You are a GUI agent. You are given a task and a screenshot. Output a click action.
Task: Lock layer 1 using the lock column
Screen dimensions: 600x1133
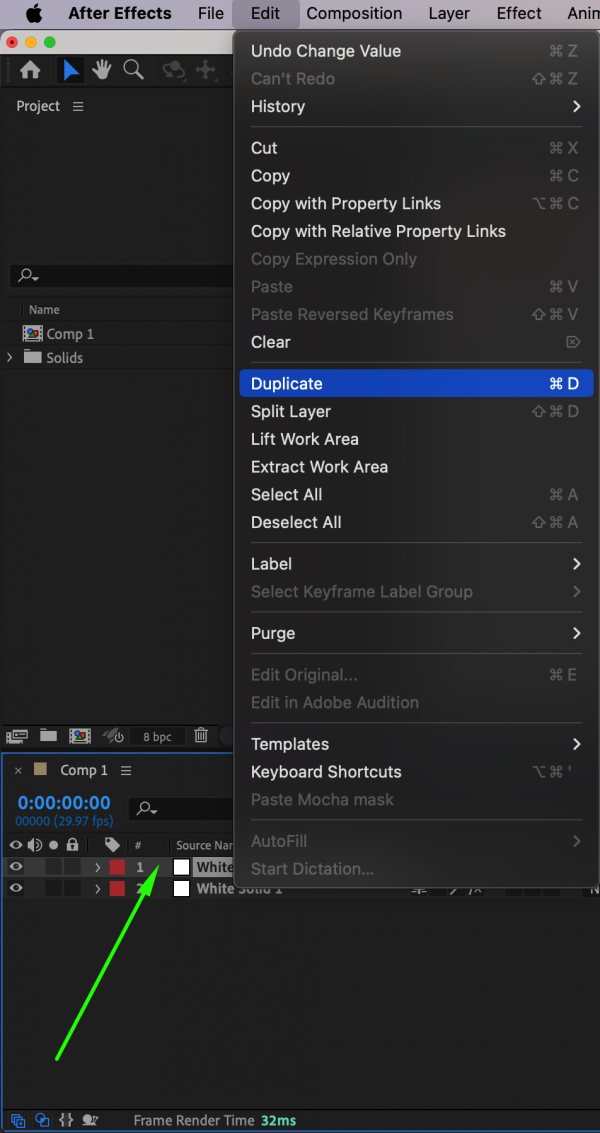click(x=71, y=867)
